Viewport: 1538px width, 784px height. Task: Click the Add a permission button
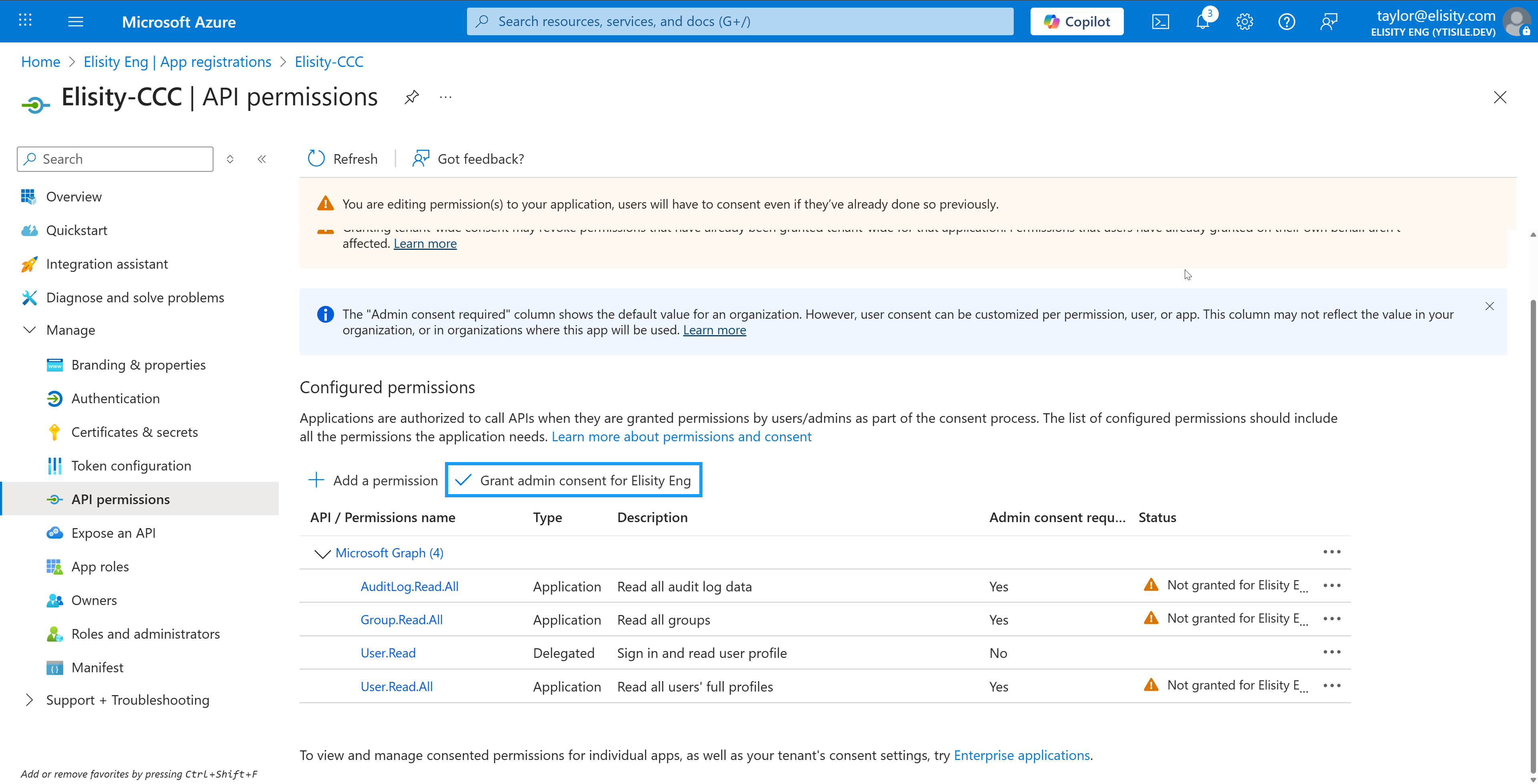373,480
